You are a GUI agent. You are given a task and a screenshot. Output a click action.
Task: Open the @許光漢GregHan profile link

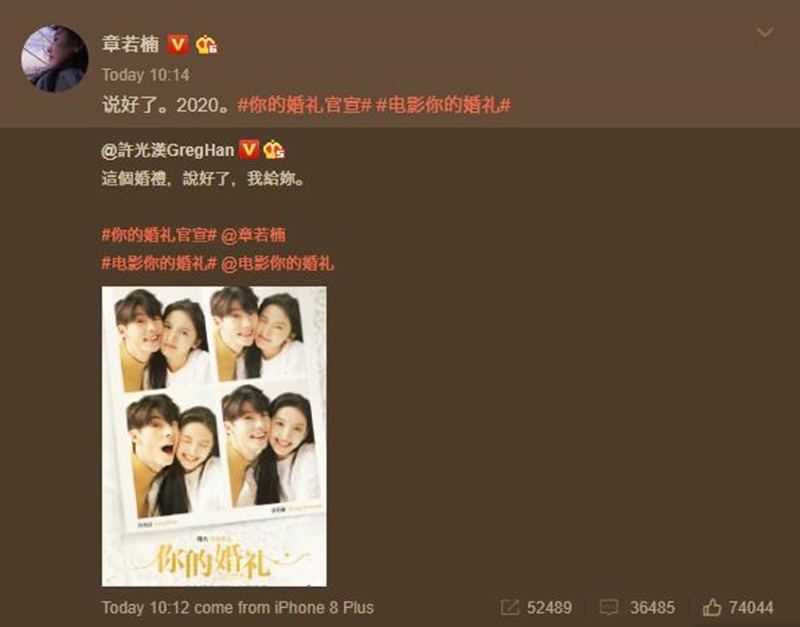pyautogui.click(x=168, y=150)
